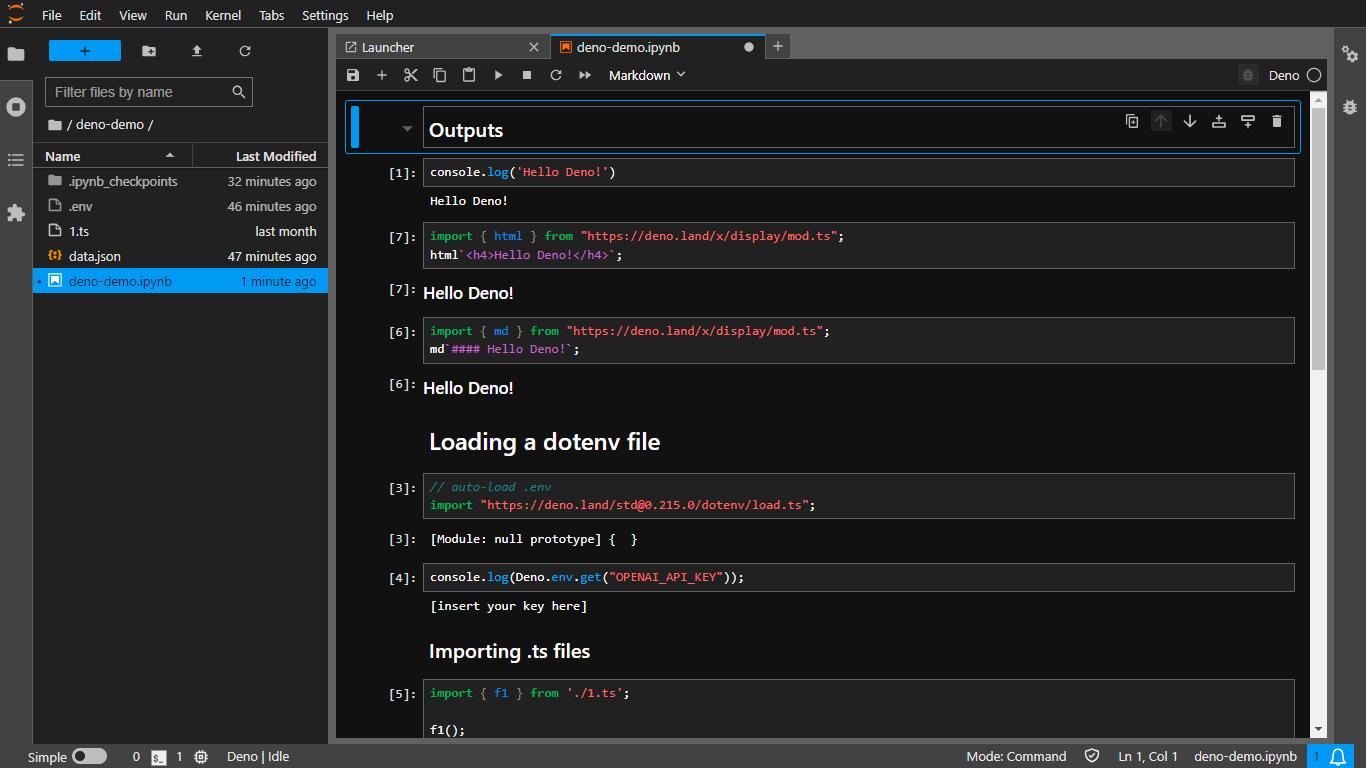Open the Extension Manager puzzle icon
The image size is (1366, 768).
(x=16, y=213)
